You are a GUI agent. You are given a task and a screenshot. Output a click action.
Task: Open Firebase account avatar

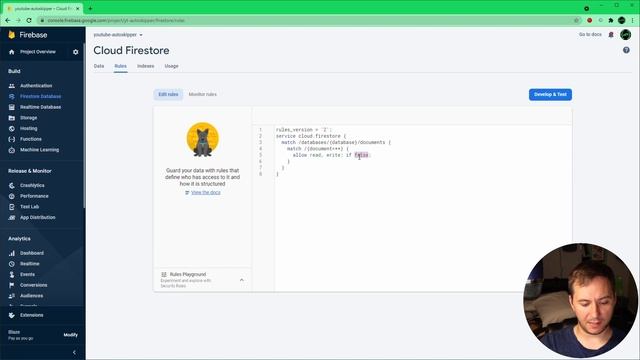625,35
